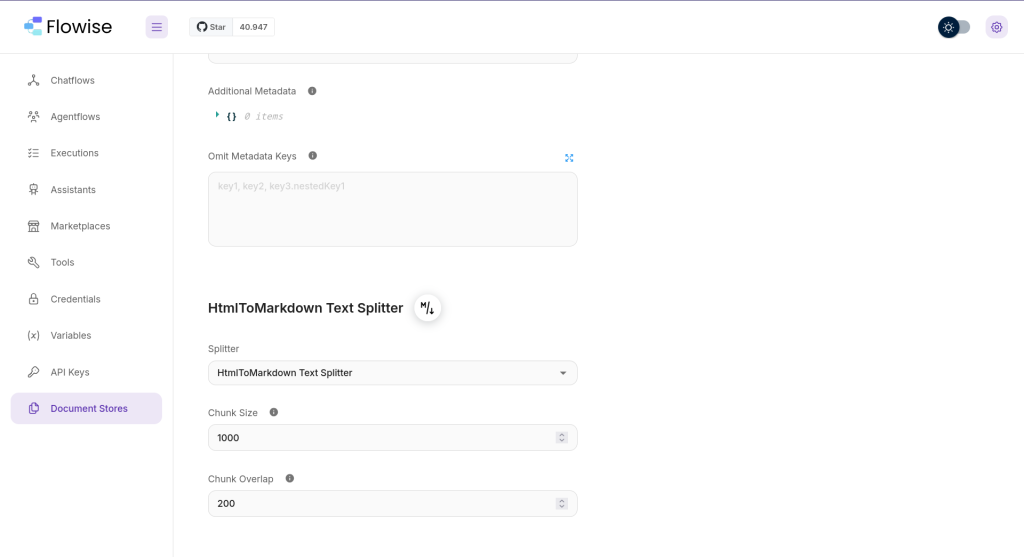Focus the Omit Metadata Keys text field
This screenshot has height=557, width=1024.
(392, 209)
